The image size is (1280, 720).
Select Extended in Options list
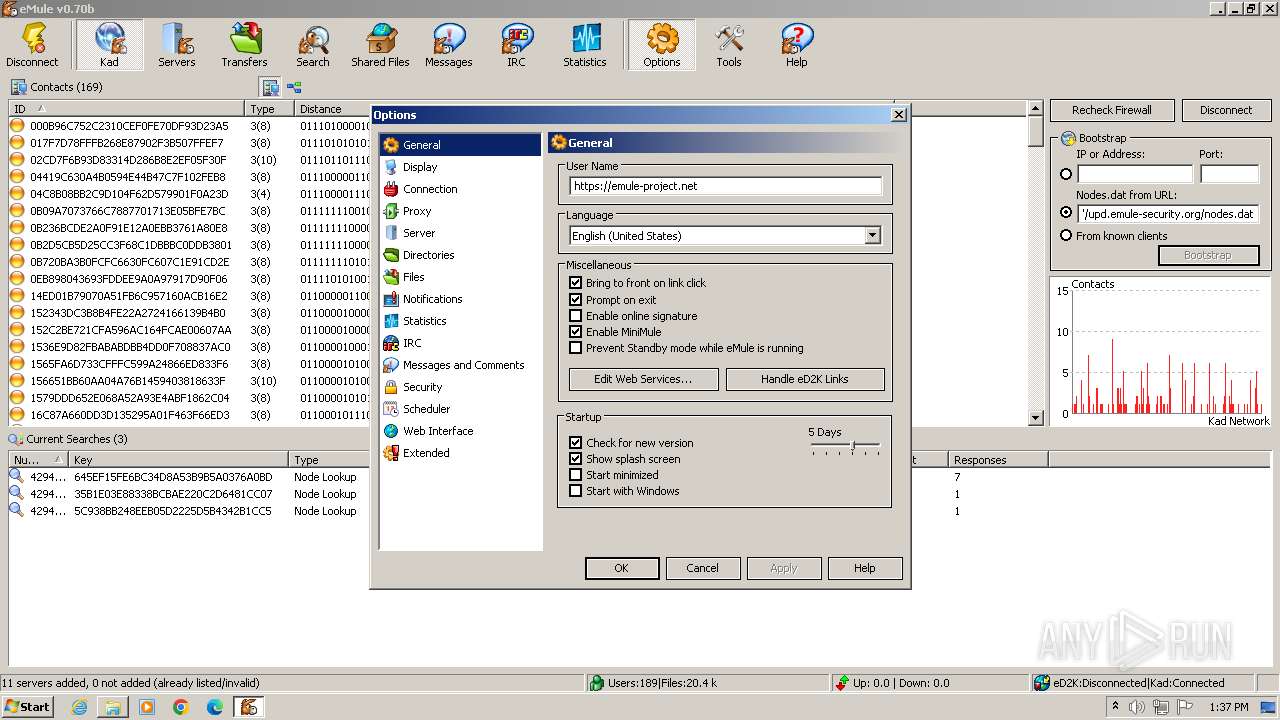[x=426, y=453]
